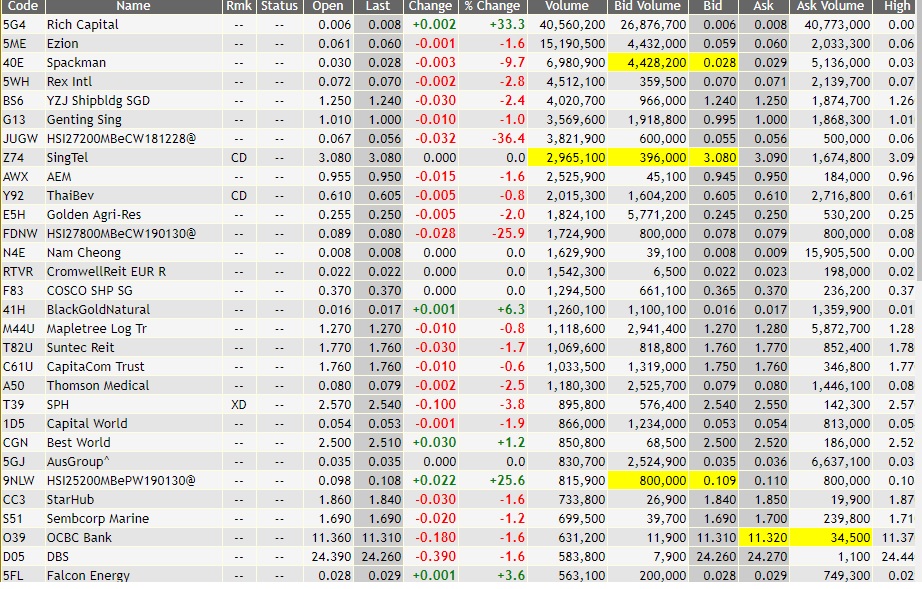Click SingTel's highlighted volume 2,965,100
The width and height of the screenshot is (922, 589).
point(576,158)
